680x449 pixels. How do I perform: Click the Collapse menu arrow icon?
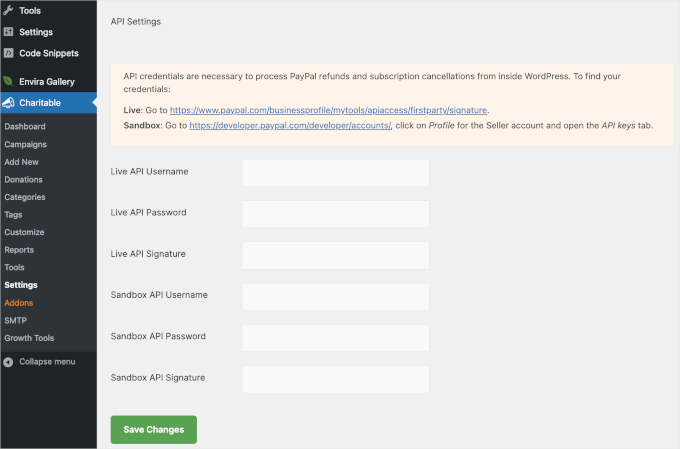(x=8, y=362)
